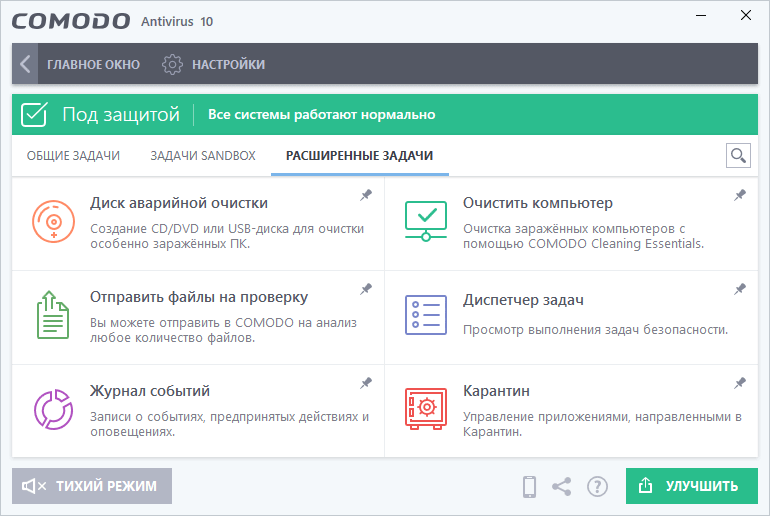Open the Диспетчер задач list icon
Image resolution: width=770 pixels, height=516 pixels.
[426, 315]
